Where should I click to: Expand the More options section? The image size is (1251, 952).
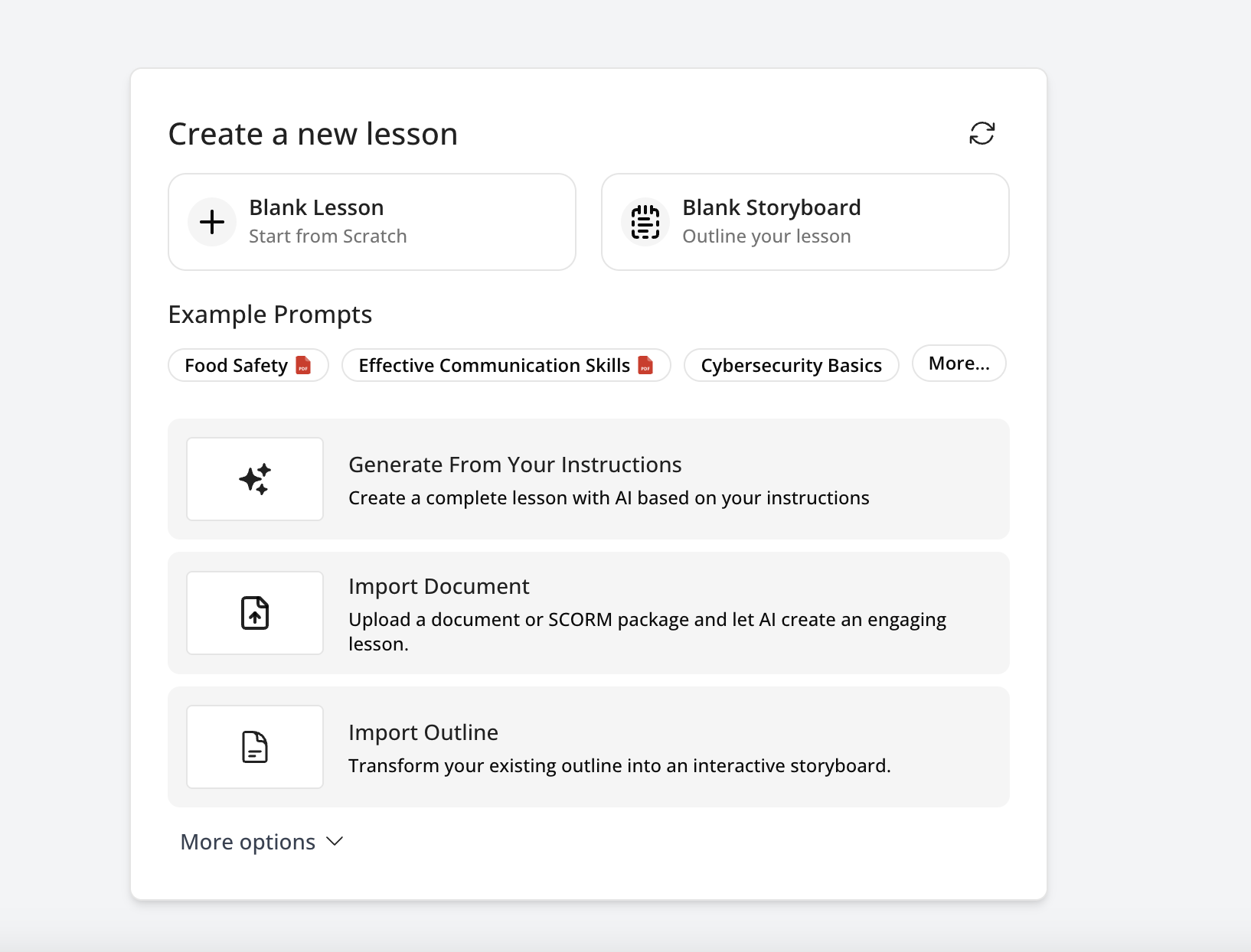click(x=248, y=842)
